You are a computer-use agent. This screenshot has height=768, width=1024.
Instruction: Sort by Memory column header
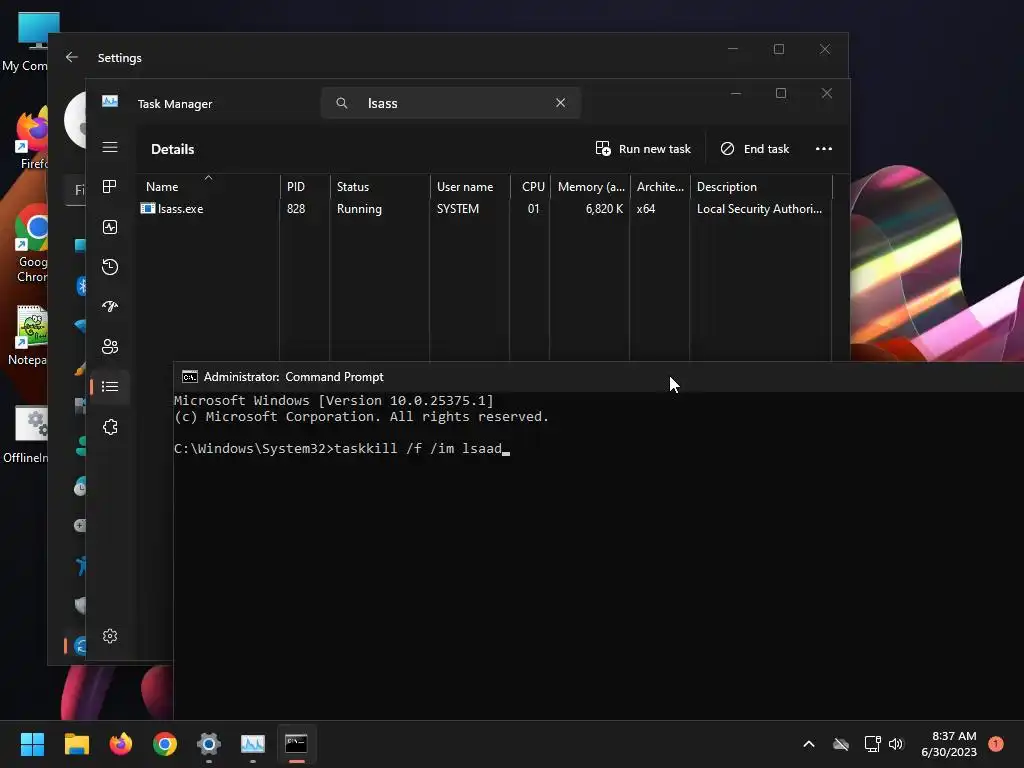[590, 187]
